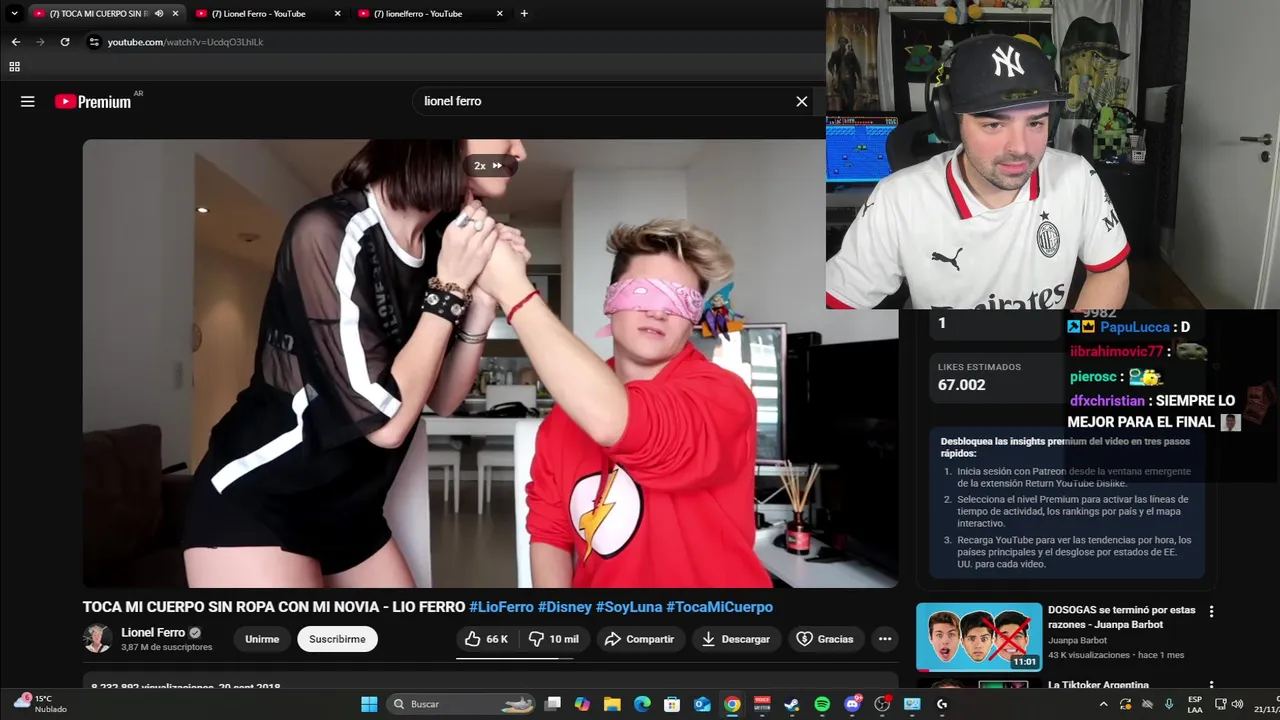
Task: View site information icon in address bar
Action: 94,42
